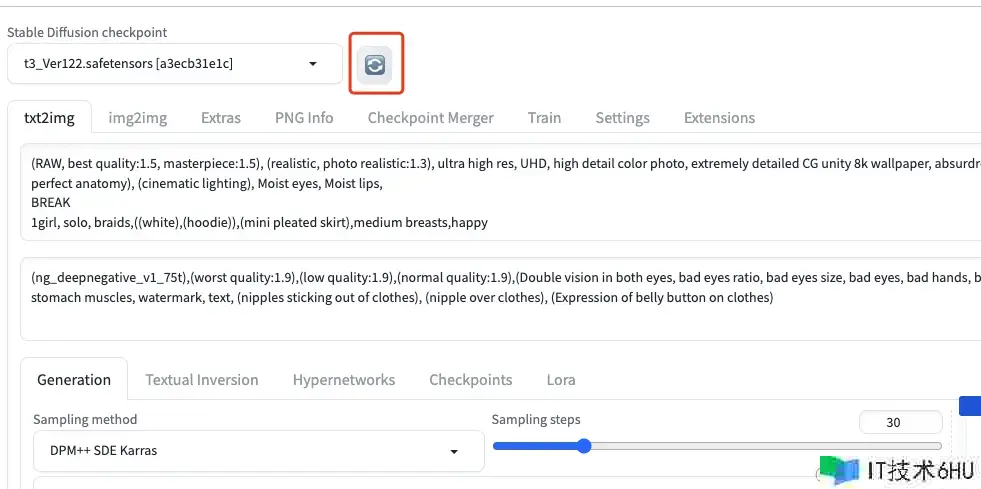The height and width of the screenshot is (489, 981).
Task: Click the Sampling steps slider handle
Action: click(584, 446)
